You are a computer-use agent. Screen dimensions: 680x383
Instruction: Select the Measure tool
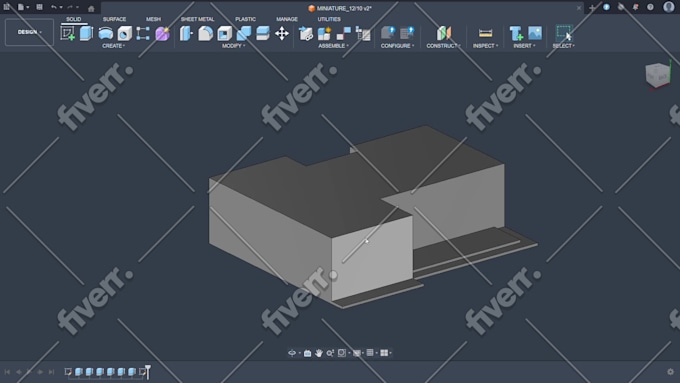pos(485,33)
